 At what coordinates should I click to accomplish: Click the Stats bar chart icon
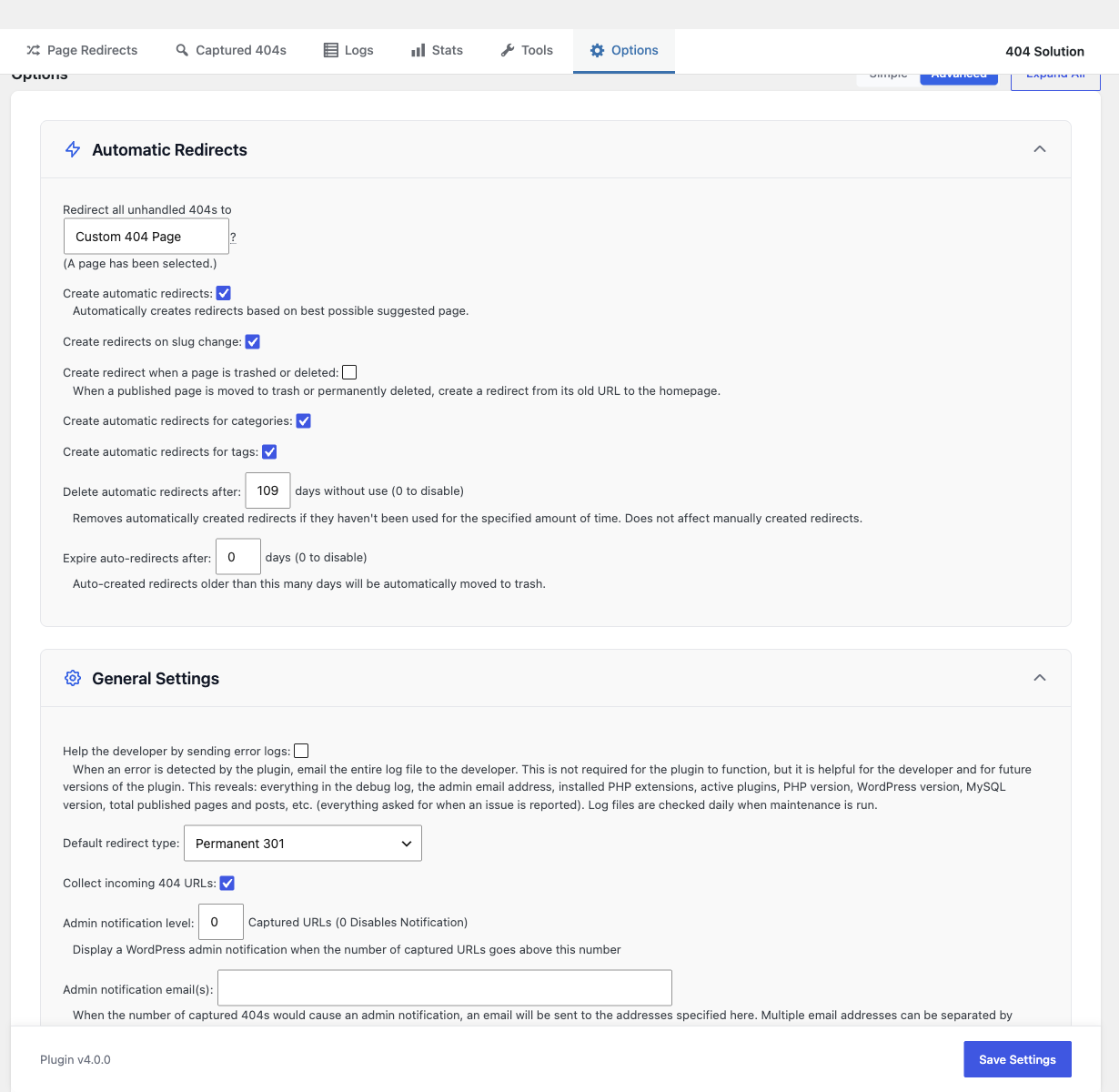pyautogui.click(x=418, y=50)
